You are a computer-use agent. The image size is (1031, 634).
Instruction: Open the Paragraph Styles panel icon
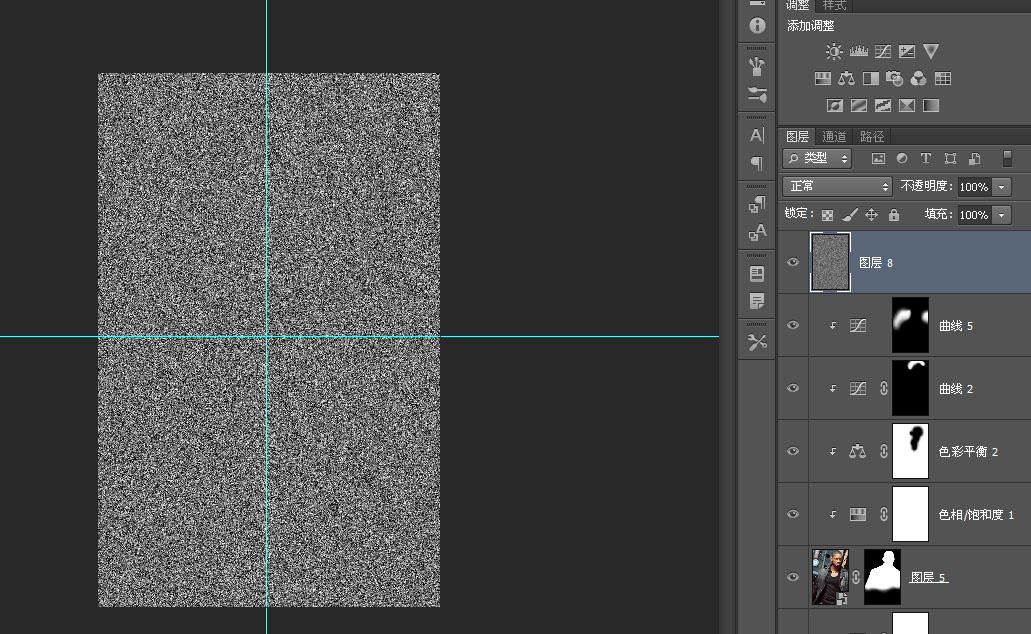point(757,205)
